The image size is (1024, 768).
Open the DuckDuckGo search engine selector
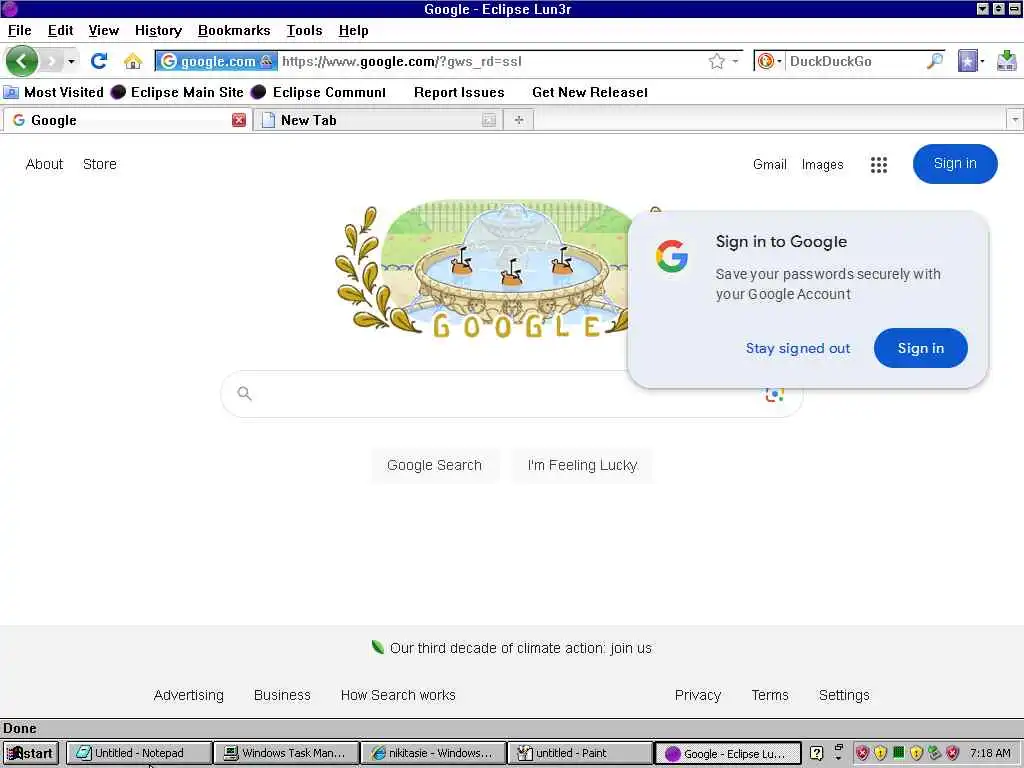[769, 61]
